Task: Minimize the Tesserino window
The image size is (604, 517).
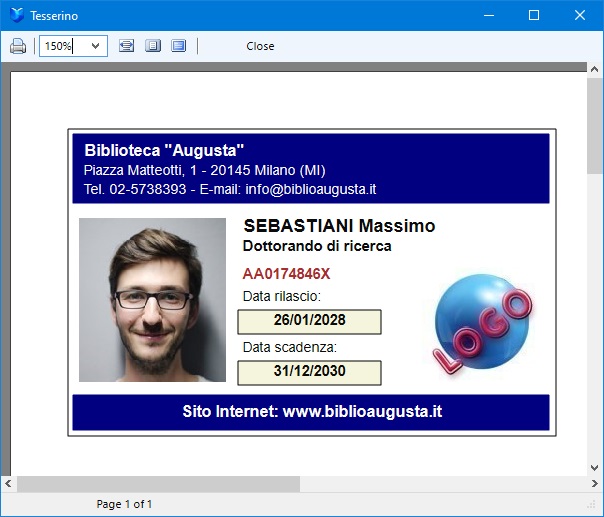Action: tap(489, 15)
